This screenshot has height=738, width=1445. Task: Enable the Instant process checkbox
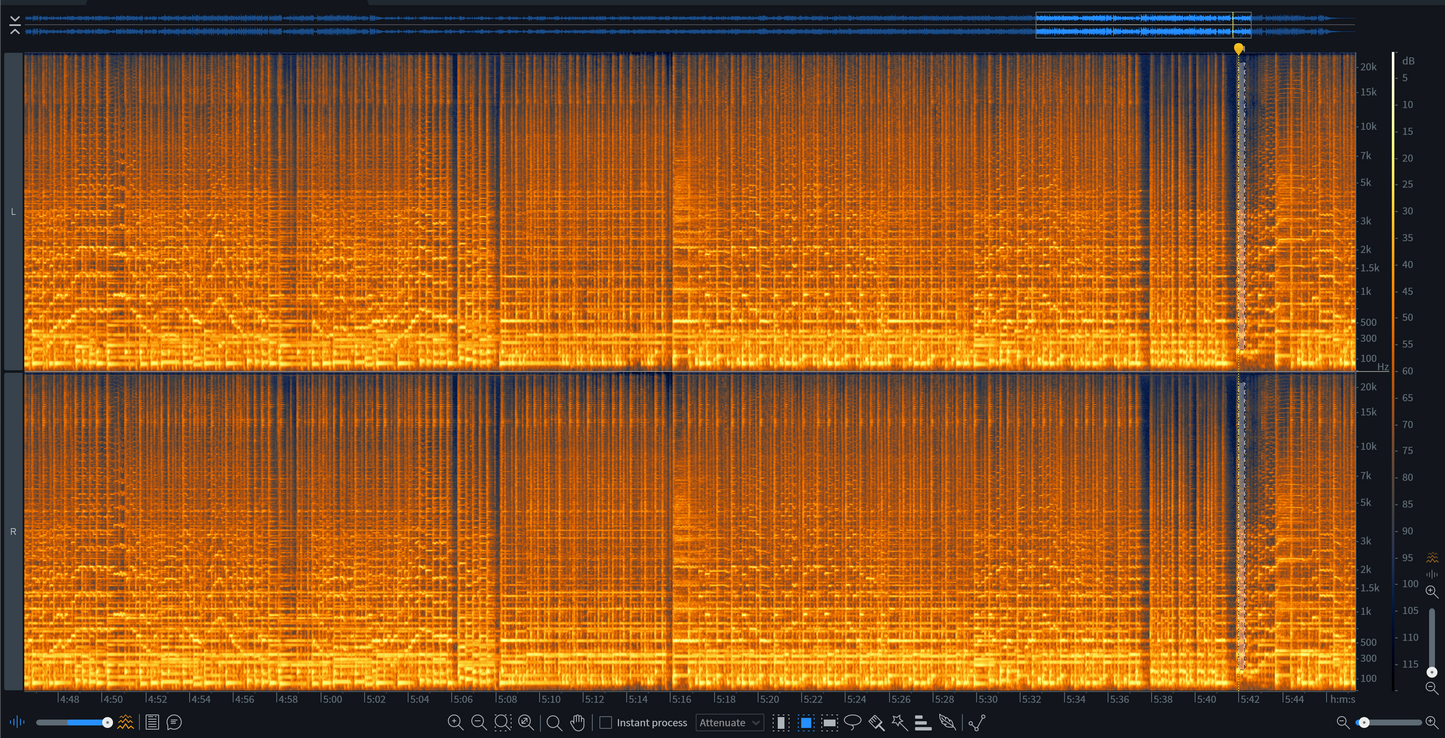point(606,723)
